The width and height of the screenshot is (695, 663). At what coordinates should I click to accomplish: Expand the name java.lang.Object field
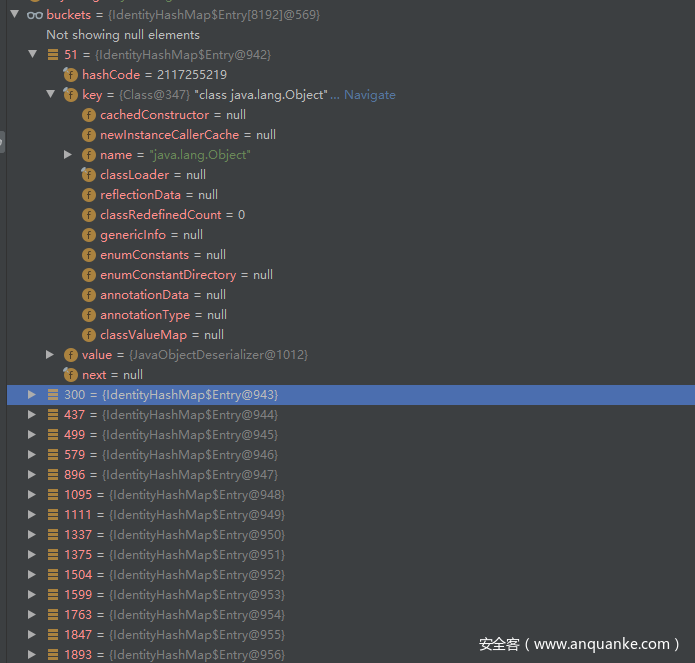coord(68,155)
